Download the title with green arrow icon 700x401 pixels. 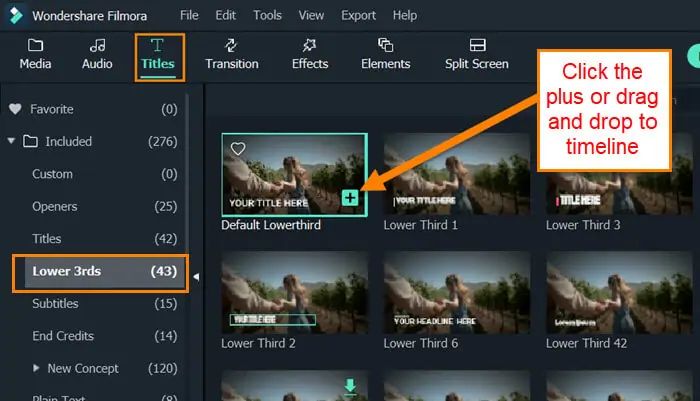click(350, 386)
